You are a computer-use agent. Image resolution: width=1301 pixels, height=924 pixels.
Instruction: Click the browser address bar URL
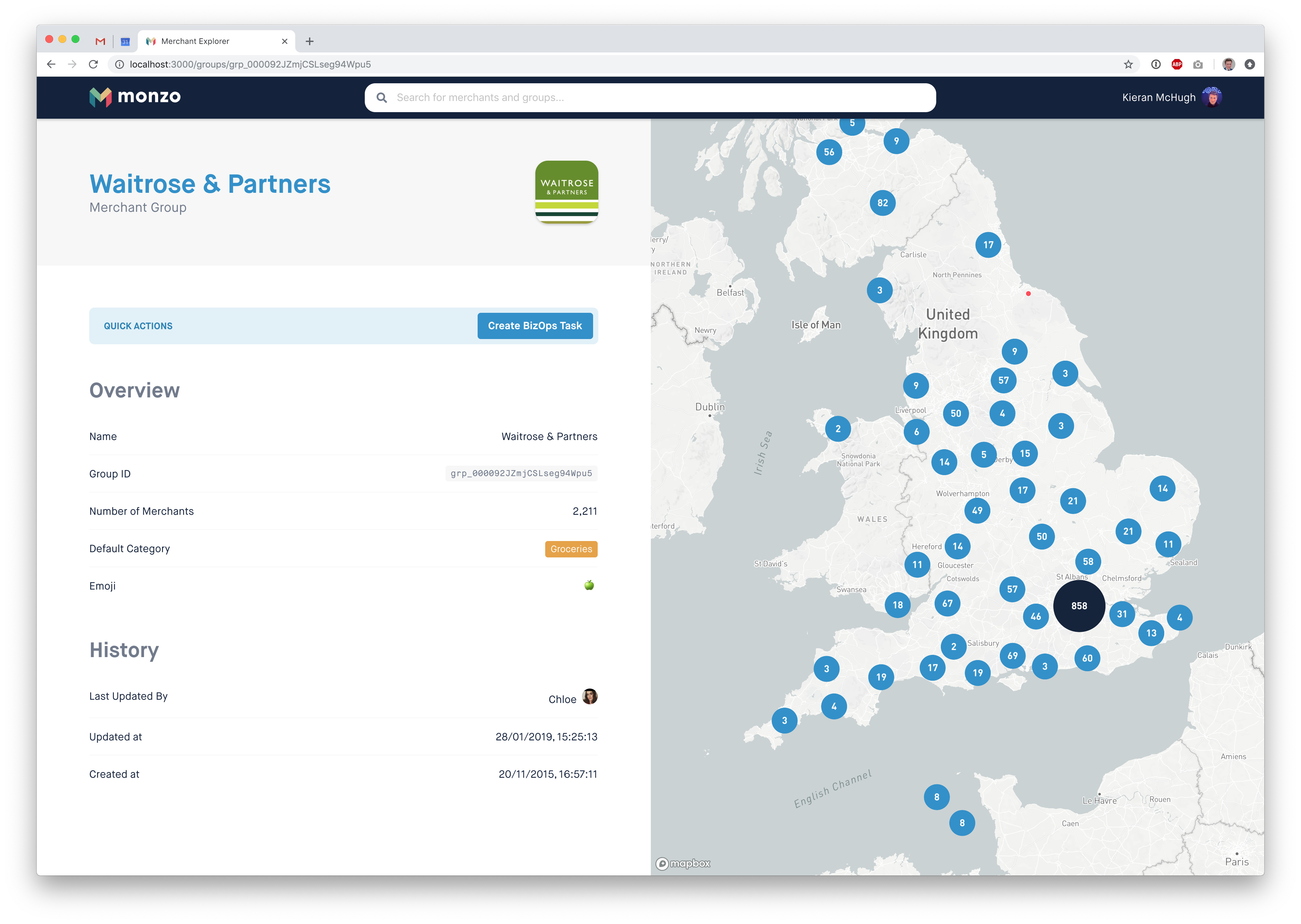click(x=250, y=64)
